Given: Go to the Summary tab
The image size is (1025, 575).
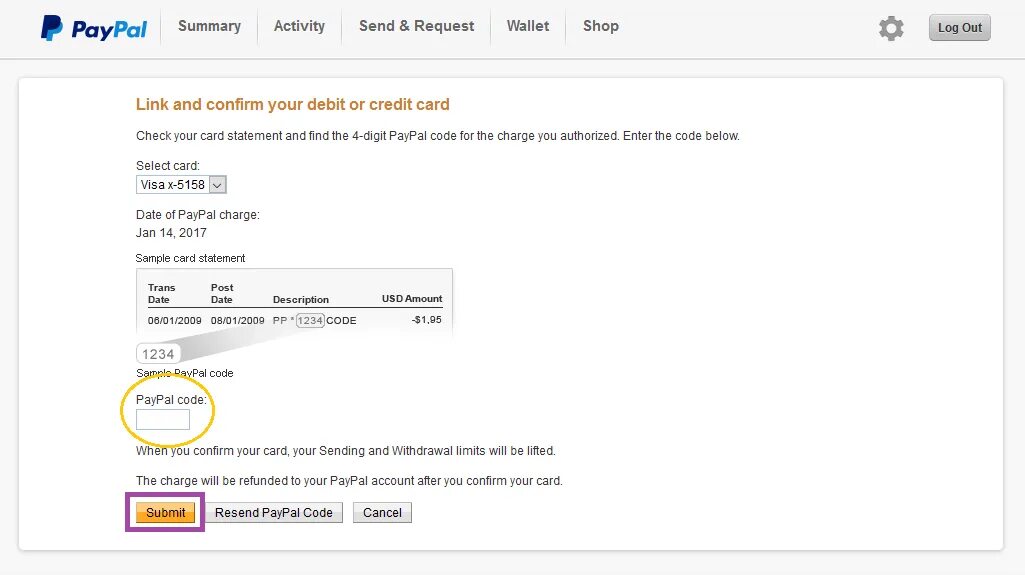Looking at the screenshot, I should coord(209,26).
